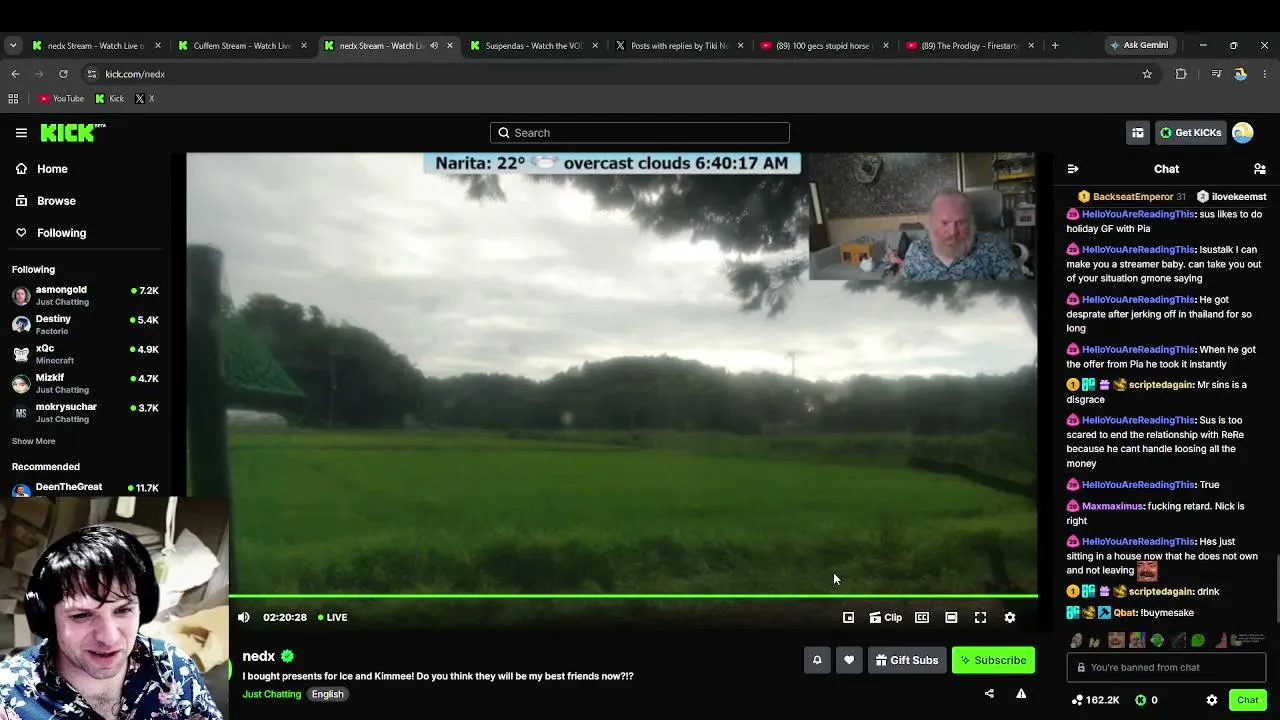Focus the Kick search box
This screenshot has width=1280, height=720.
coord(640,132)
